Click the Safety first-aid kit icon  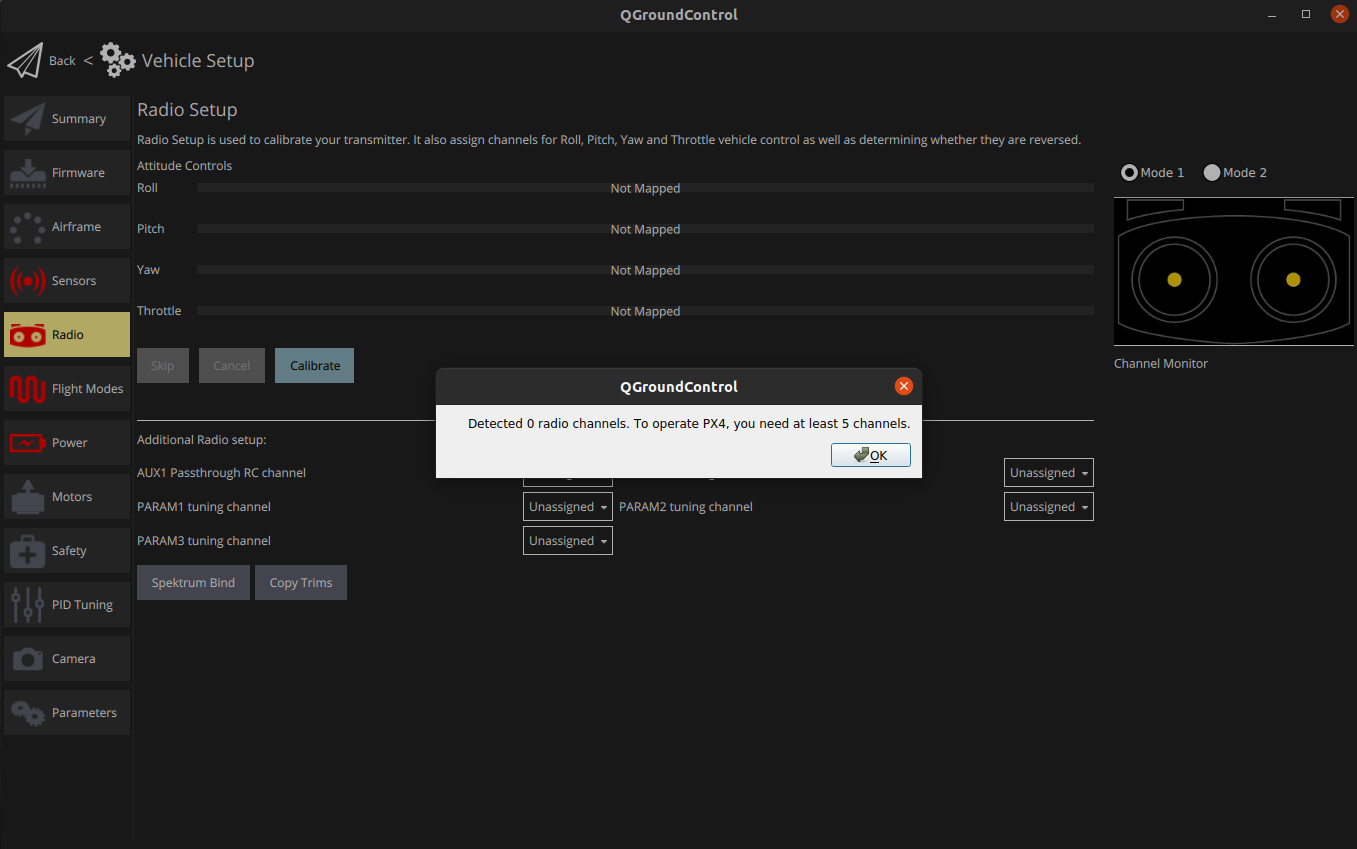point(27,551)
